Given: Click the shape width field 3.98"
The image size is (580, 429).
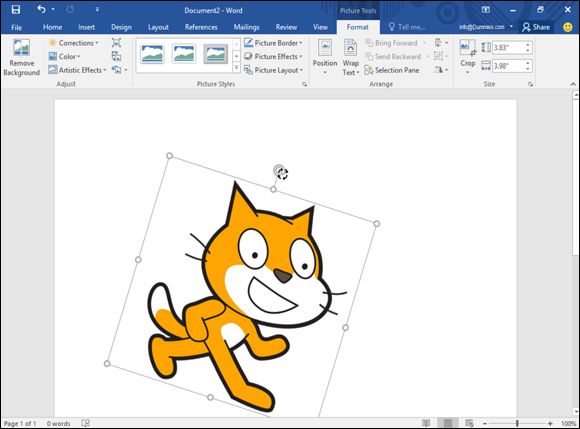Looking at the screenshot, I should click(509, 66).
